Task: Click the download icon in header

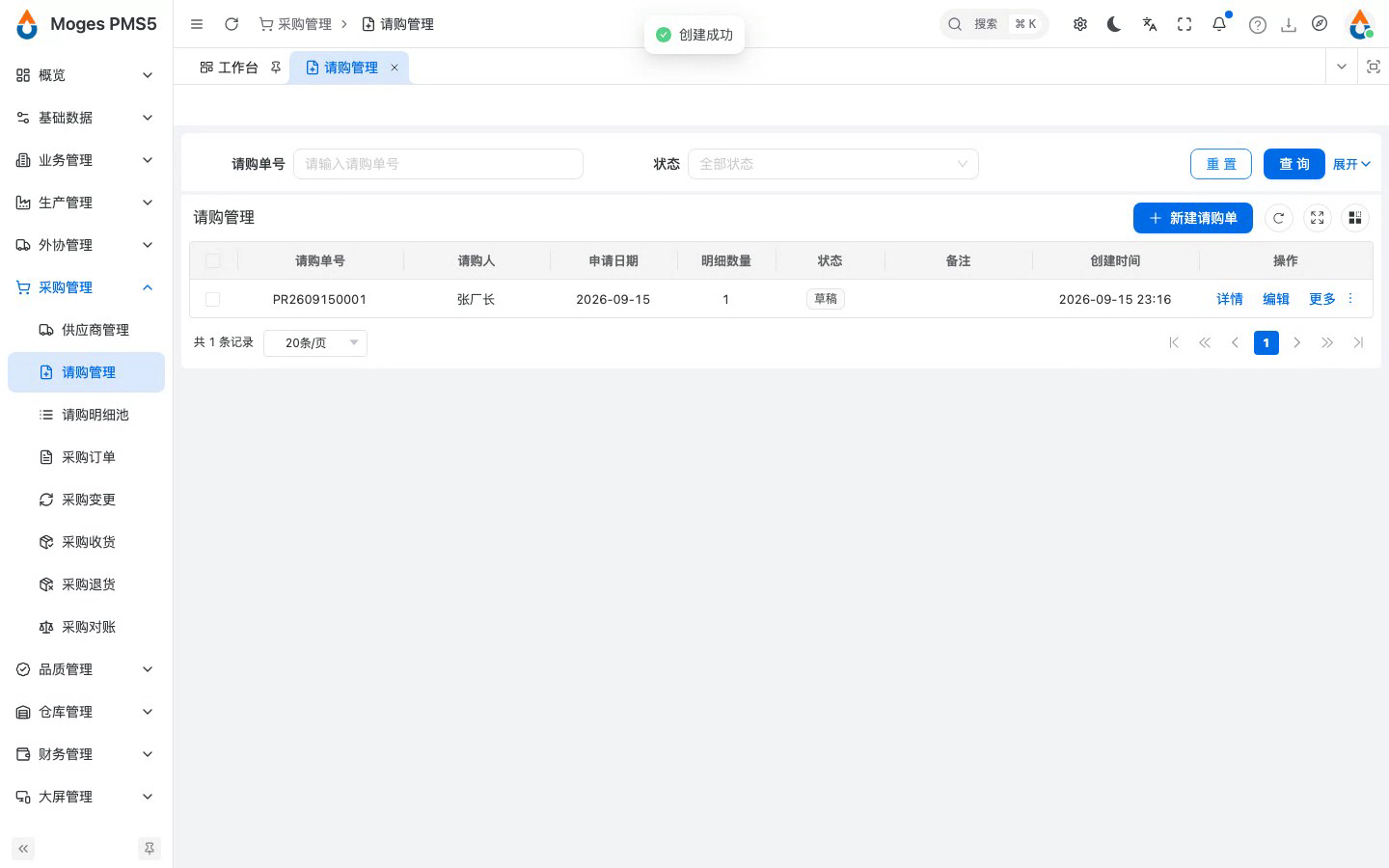Action: [x=1288, y=25]
